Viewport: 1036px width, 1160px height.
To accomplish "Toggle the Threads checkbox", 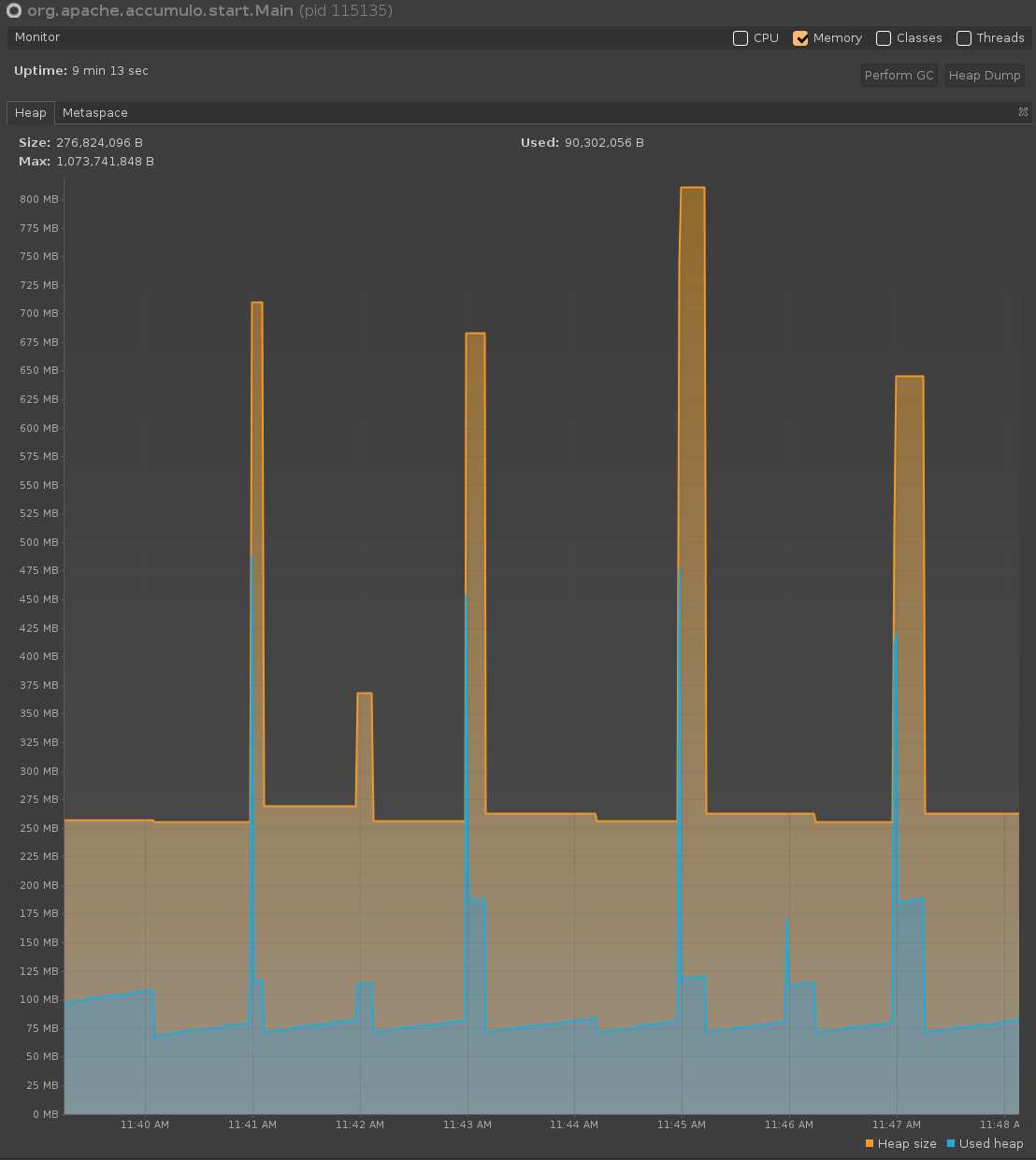I will (964, 38).
